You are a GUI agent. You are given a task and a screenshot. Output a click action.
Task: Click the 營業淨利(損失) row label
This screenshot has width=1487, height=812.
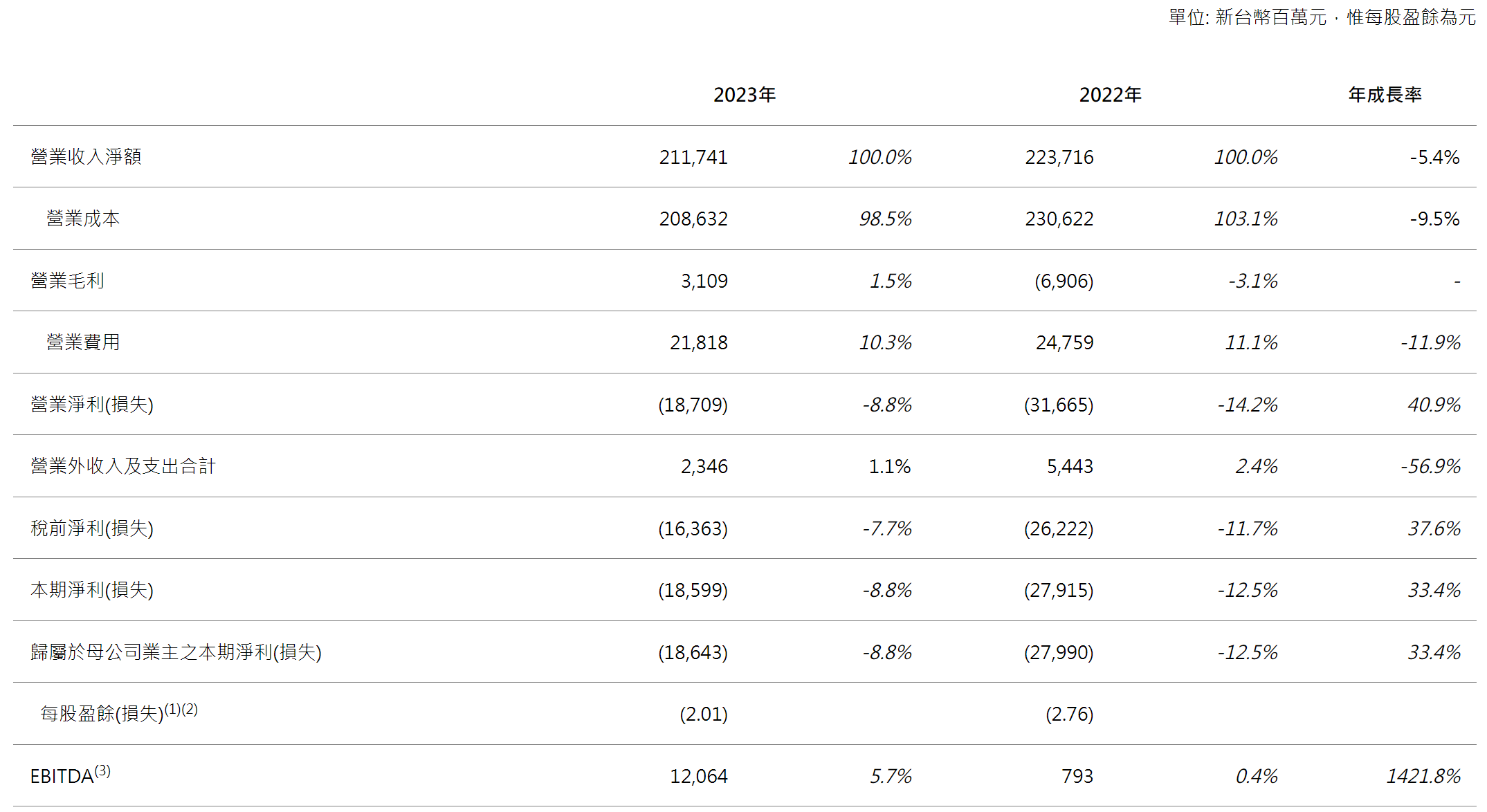click(92, 405)
